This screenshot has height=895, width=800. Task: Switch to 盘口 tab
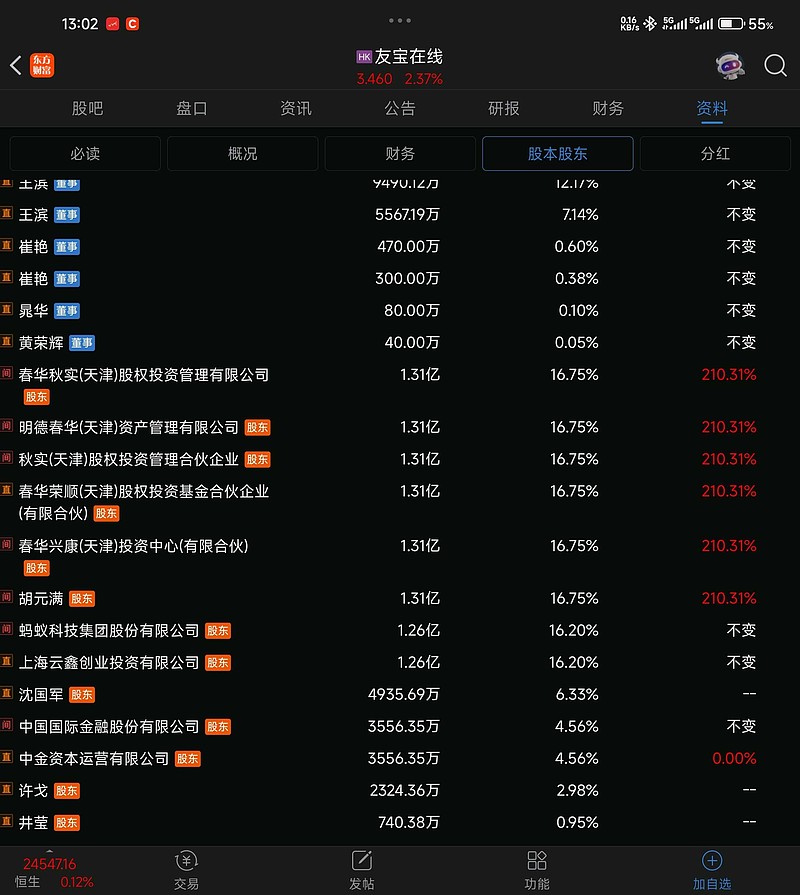pos(191,108)
